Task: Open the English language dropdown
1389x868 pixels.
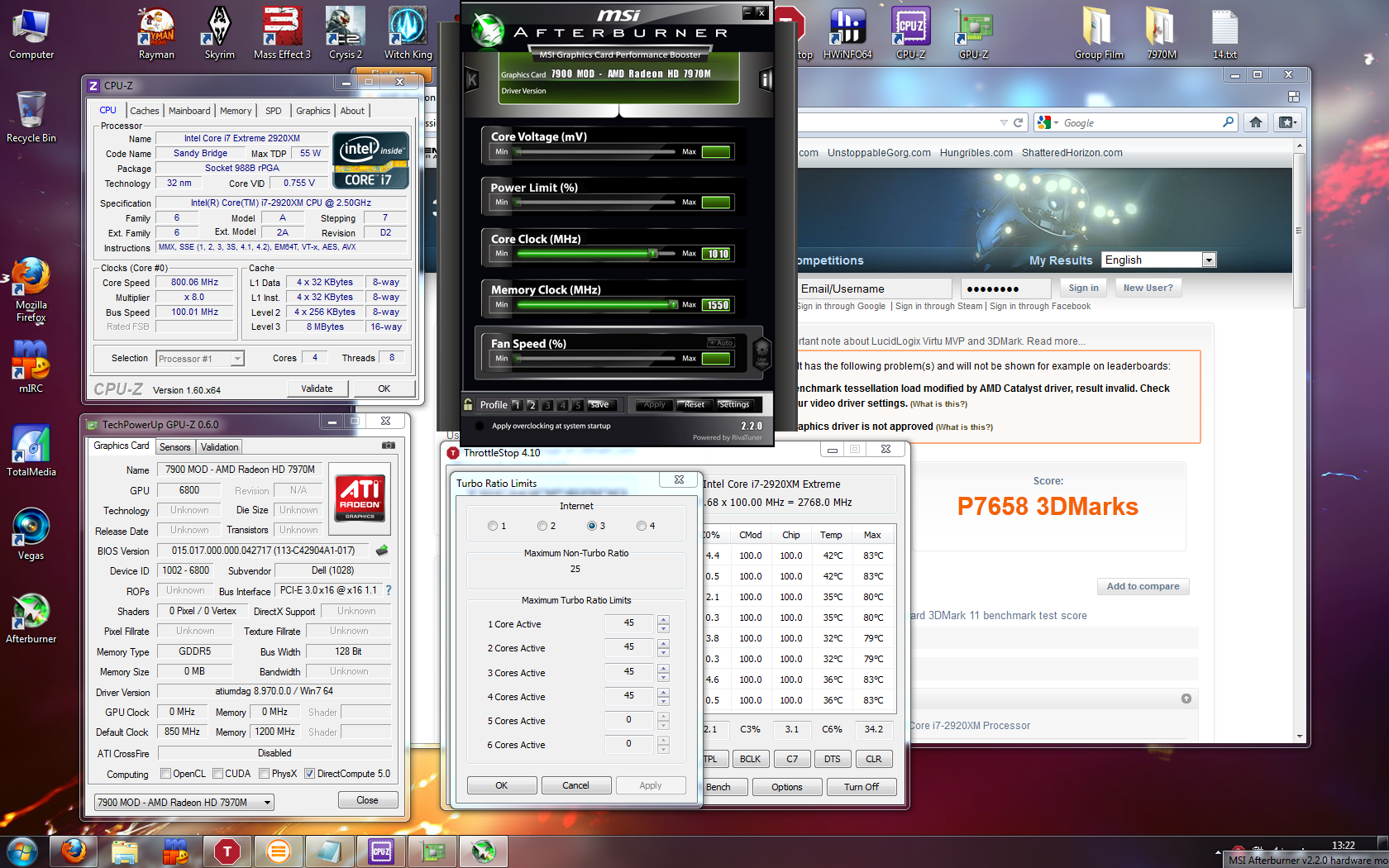Action: pos(1209,260)
